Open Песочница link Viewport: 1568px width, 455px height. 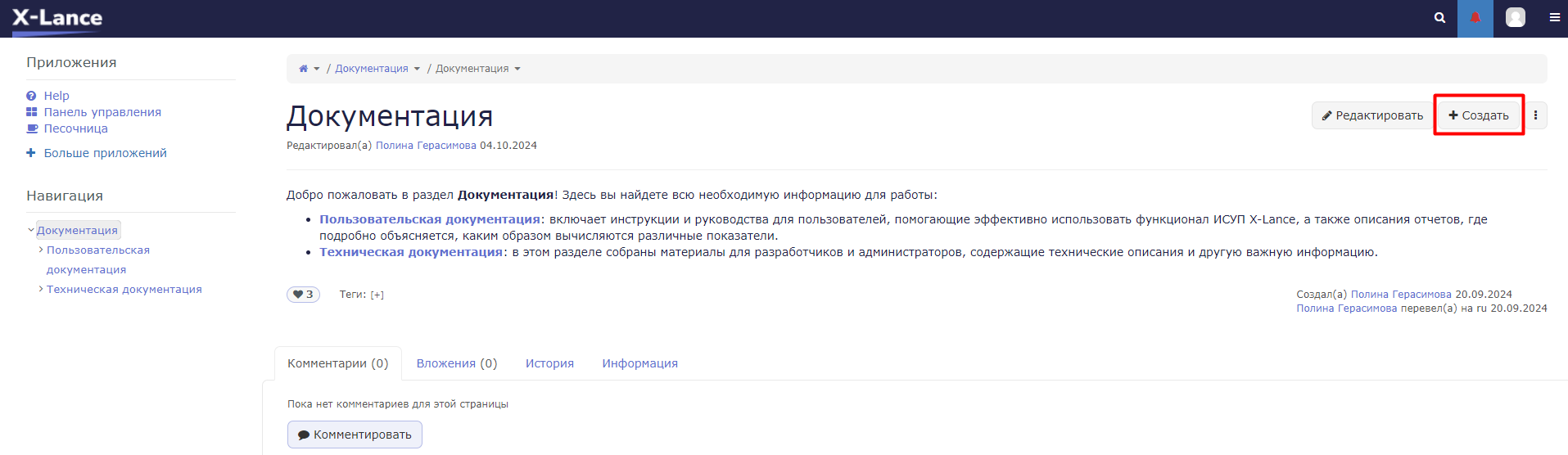tap(76, 128)
